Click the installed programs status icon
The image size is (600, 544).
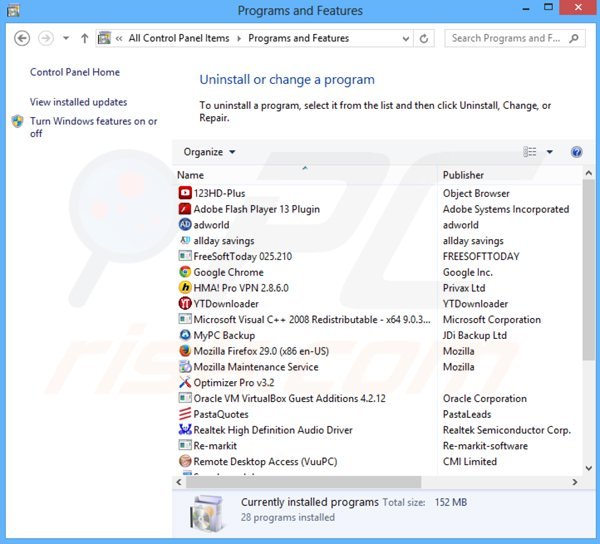click(x=207, y=512)
